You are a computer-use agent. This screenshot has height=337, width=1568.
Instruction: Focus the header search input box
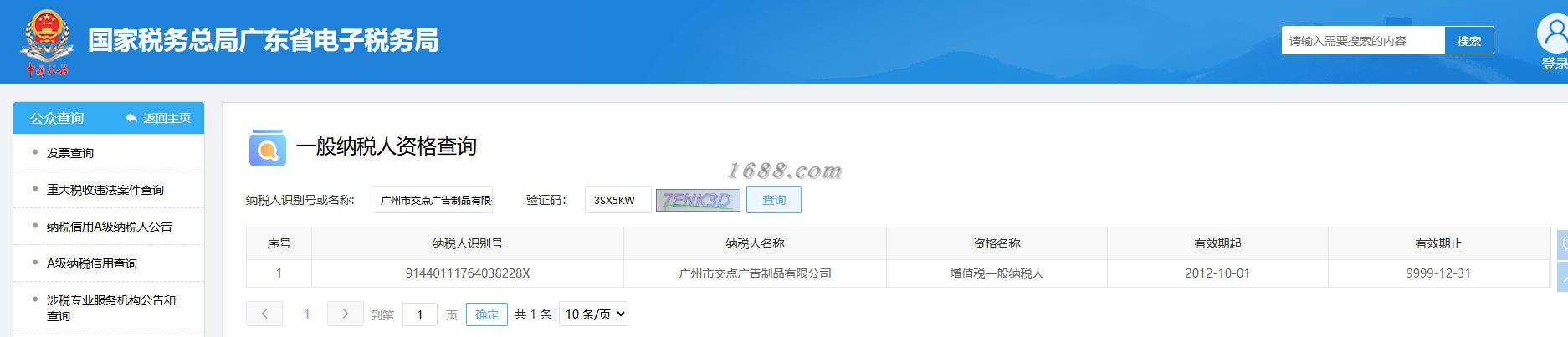pos(1363,40)
